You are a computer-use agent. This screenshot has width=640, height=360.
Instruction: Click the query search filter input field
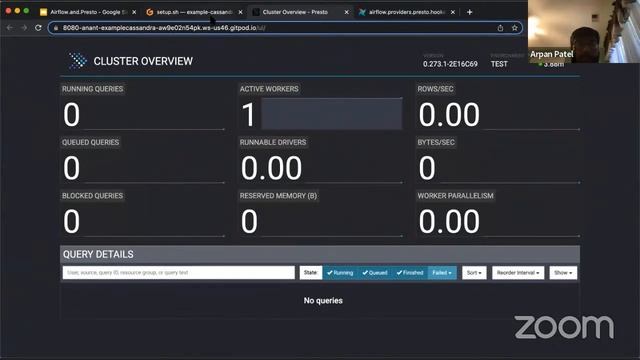(178, 273)
